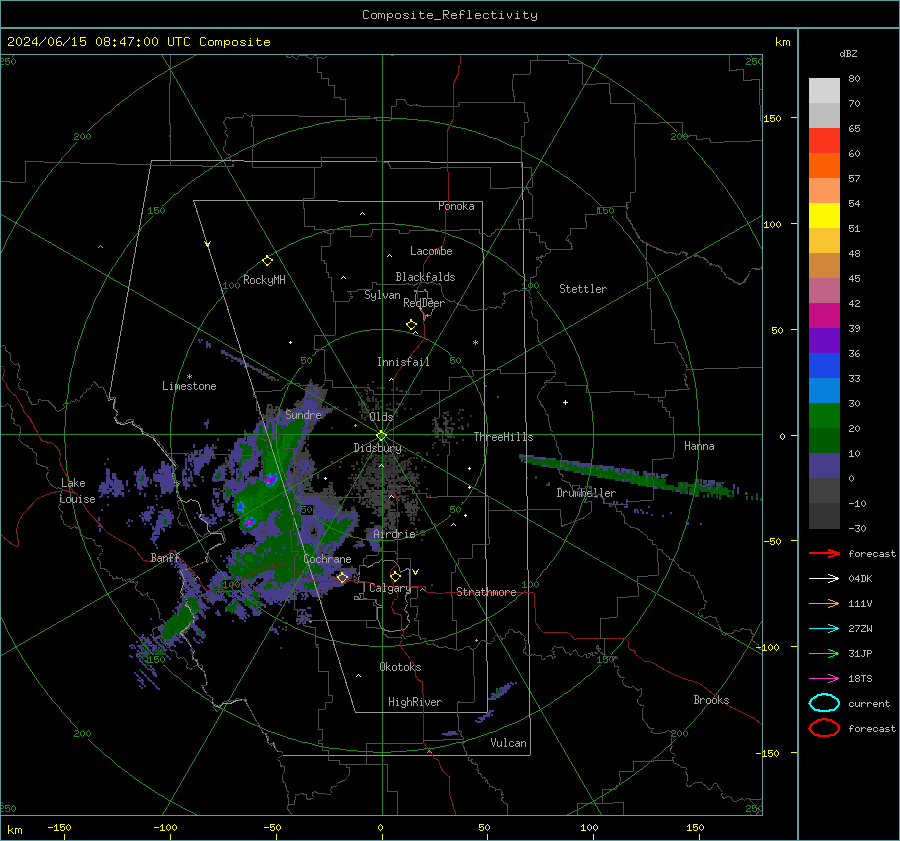Click the magenta swatch between 42 and 39 dBZ

[x=824, y=316]
